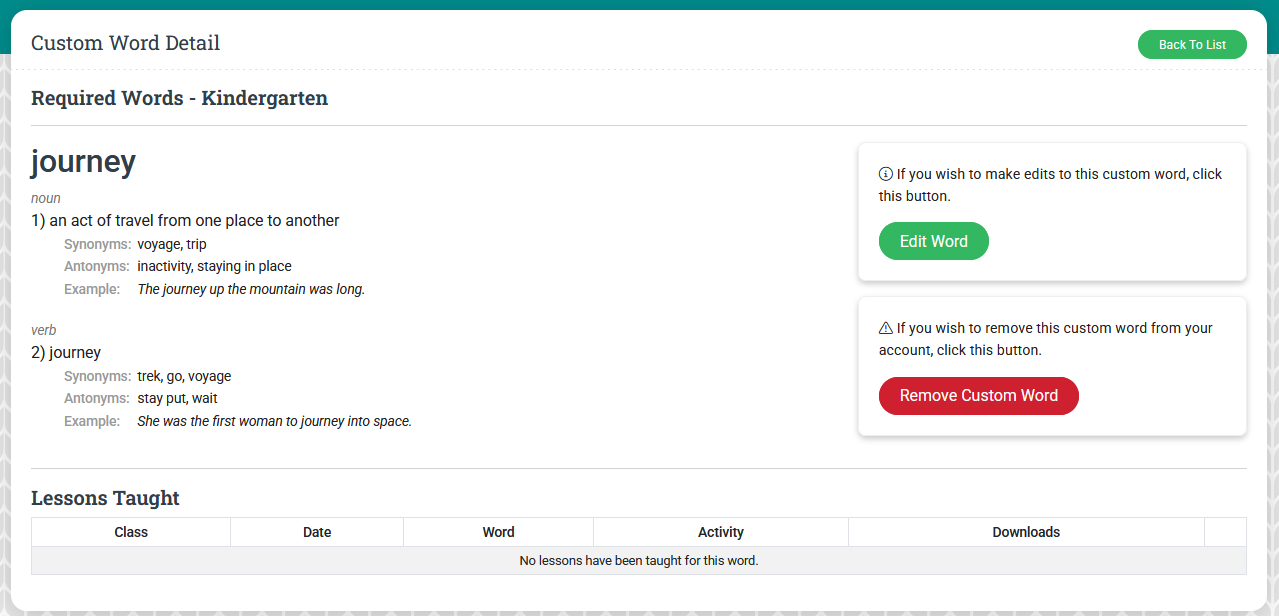Click the Lessons Taught section heading
The image size is (1279, 616).
[105, 498]
